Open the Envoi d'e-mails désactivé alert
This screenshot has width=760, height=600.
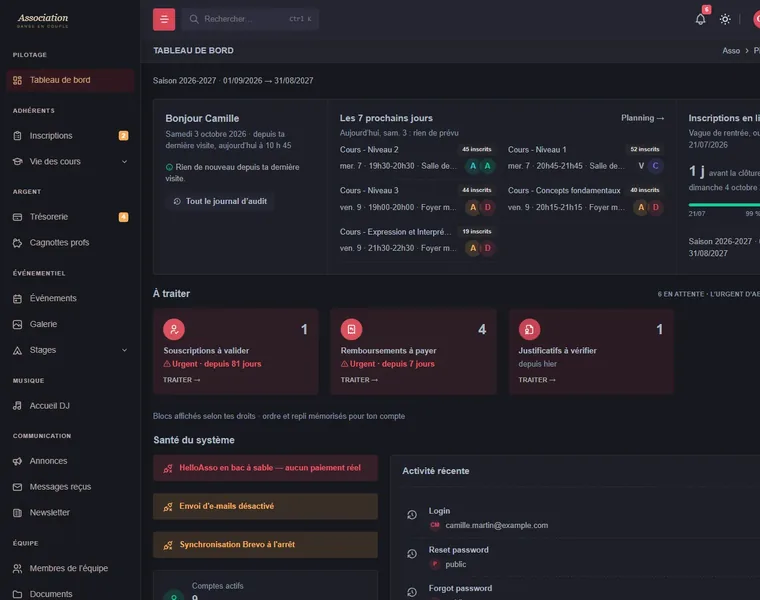265,506
